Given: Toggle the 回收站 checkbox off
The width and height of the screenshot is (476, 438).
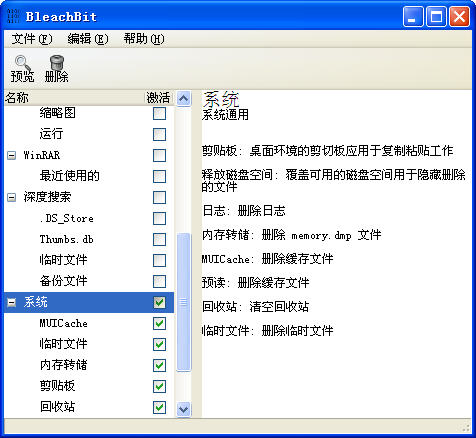Looking at the screenshot, I should 159,407.
